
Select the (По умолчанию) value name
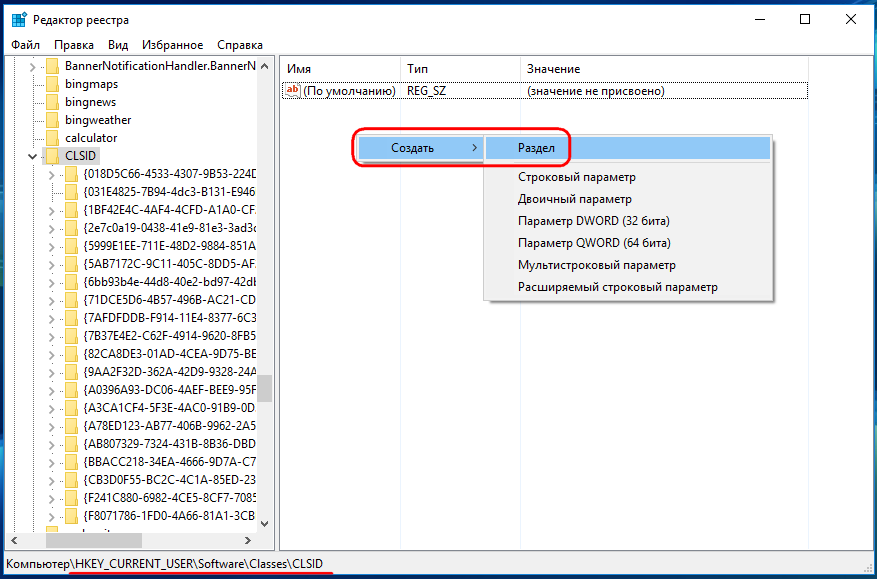tap(350, 91)
